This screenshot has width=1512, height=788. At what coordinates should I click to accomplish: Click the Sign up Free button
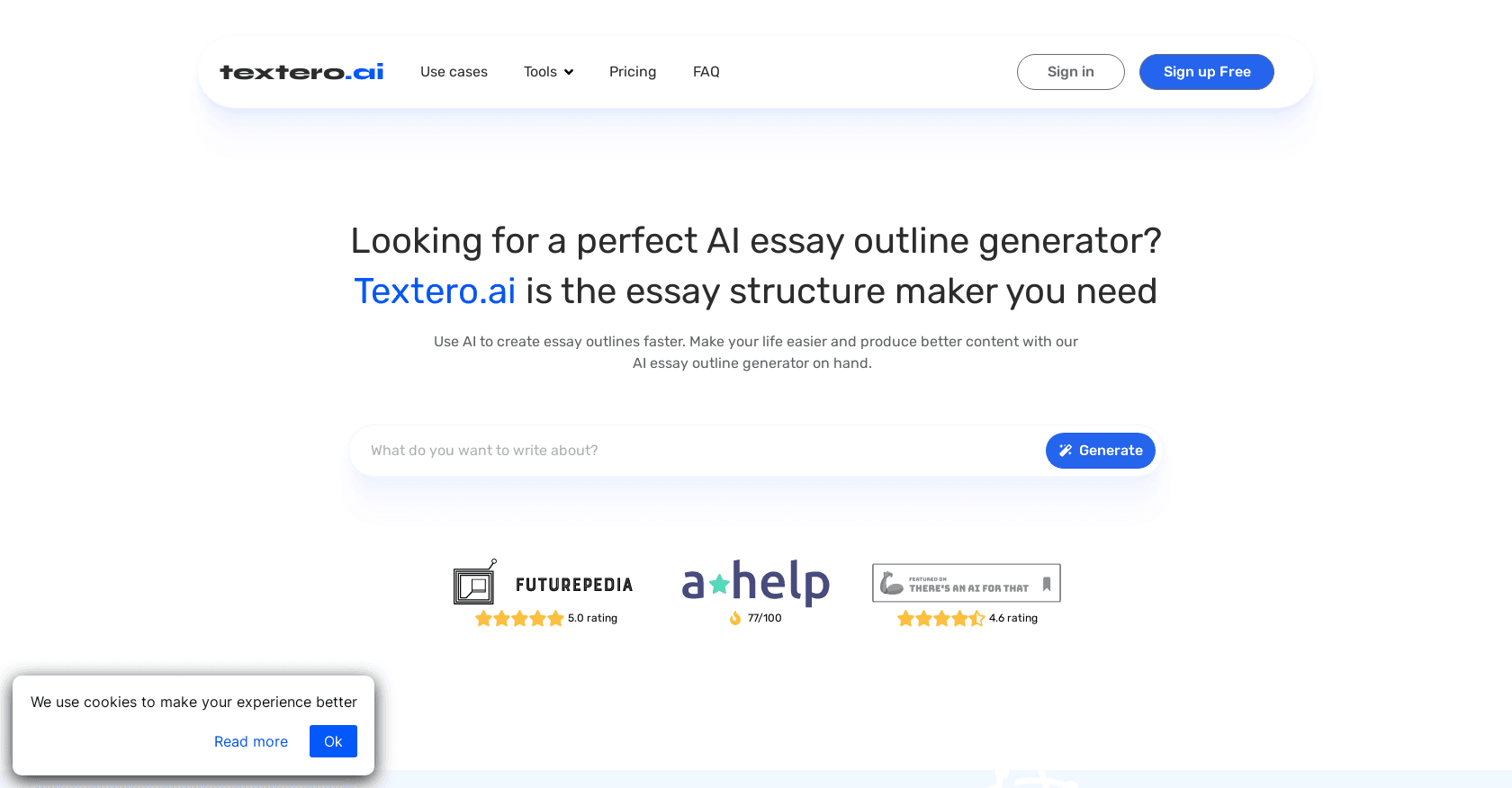[1206, 72]
